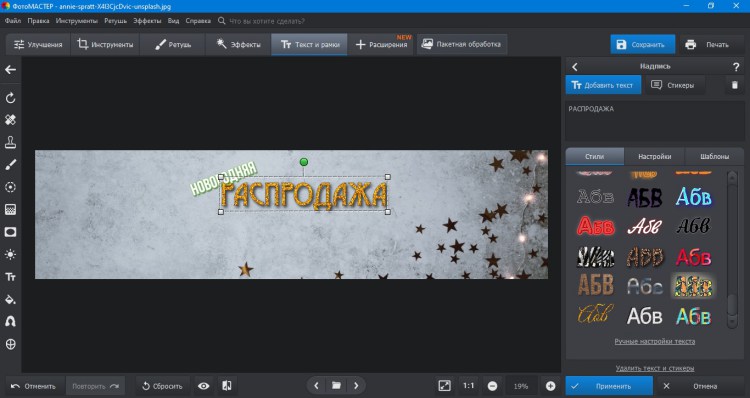Open the Вид menu
The height and width of the screenshot is (398, 750).
(174, 21)
